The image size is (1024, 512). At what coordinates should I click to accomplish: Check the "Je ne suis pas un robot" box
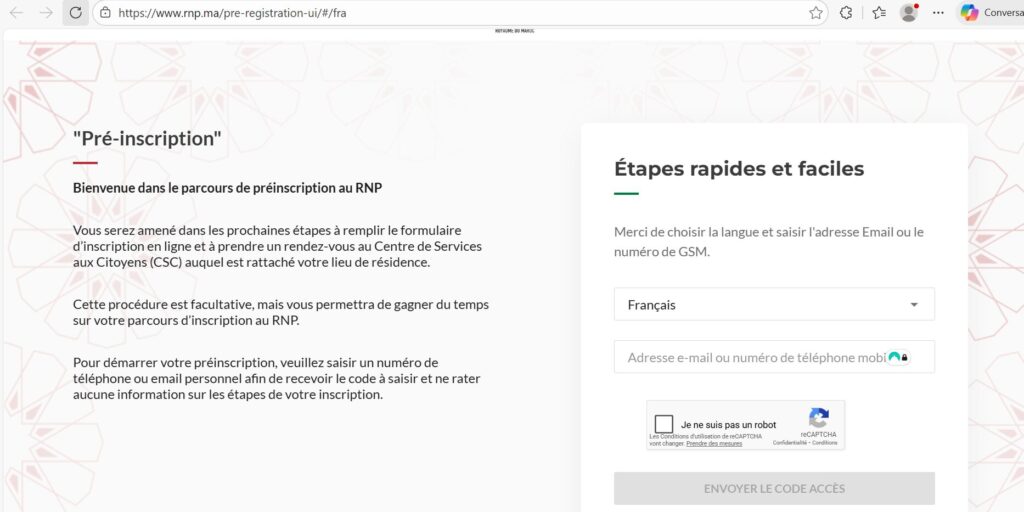coord(664,424)
